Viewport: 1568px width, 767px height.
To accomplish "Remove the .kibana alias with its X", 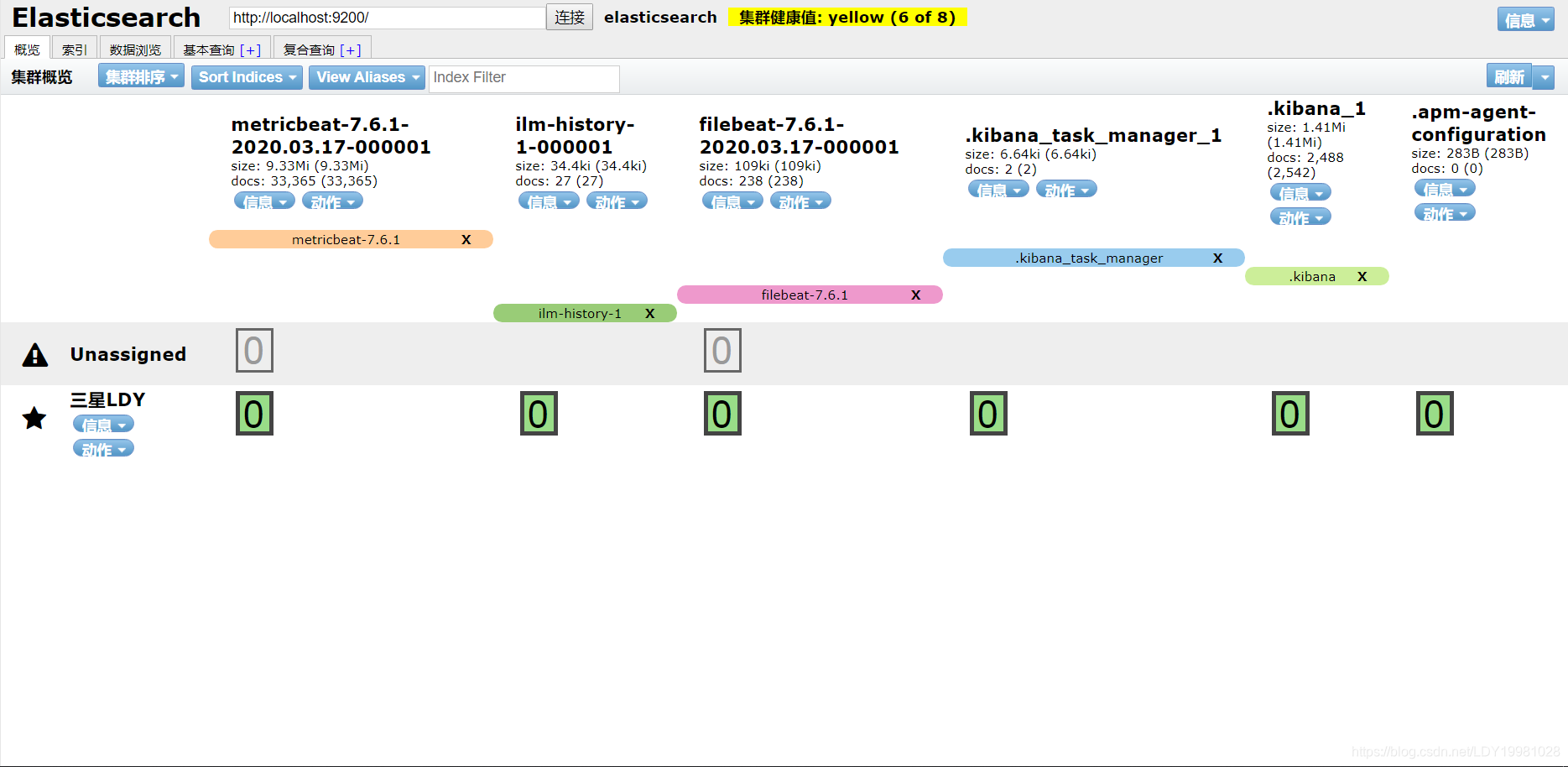I will pyautogui.click(x=1362, y=277).
